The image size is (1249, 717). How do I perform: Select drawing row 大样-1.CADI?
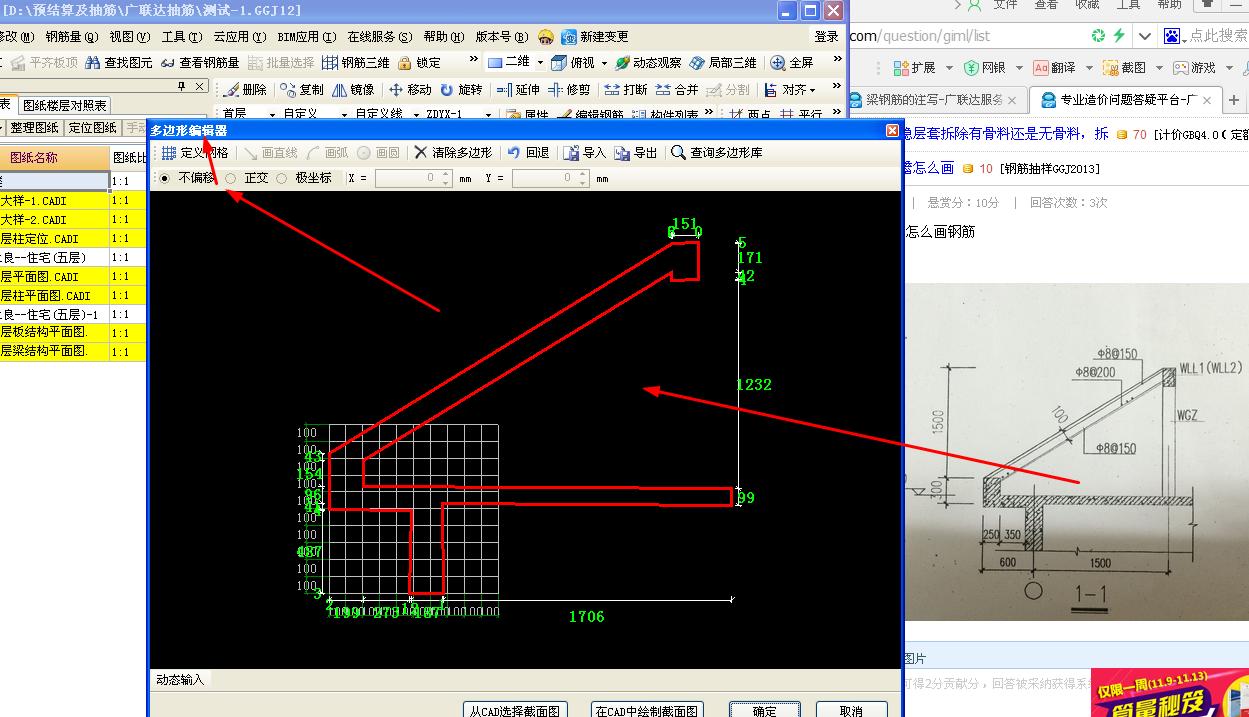click(54, 201)
